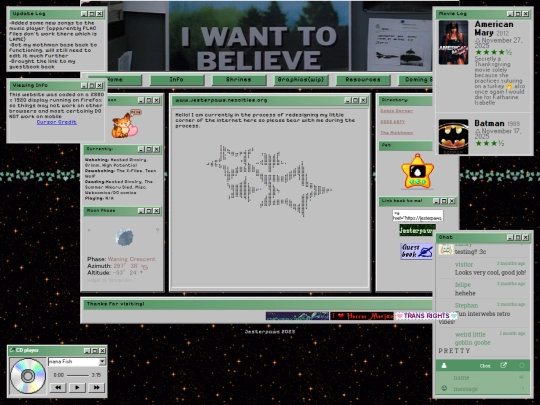The height and width of the screenshot is (405, 540).
Task: Click the Trans Rights badge
Action: pyautogui.click(x=426, y=316)
